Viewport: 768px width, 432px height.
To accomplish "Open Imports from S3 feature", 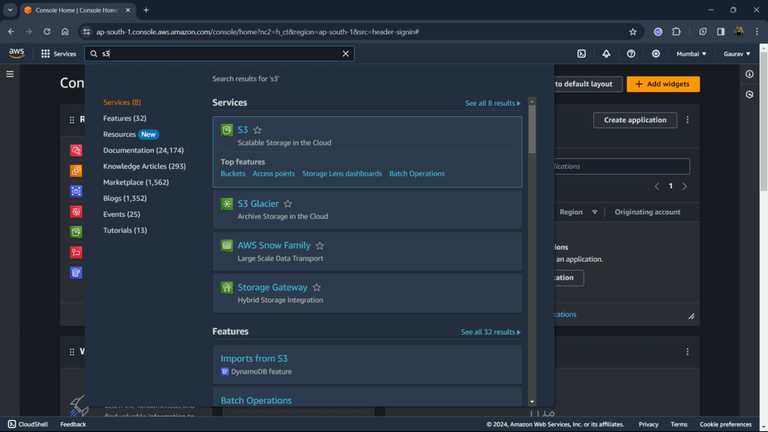I will click(x=254, y=359).
